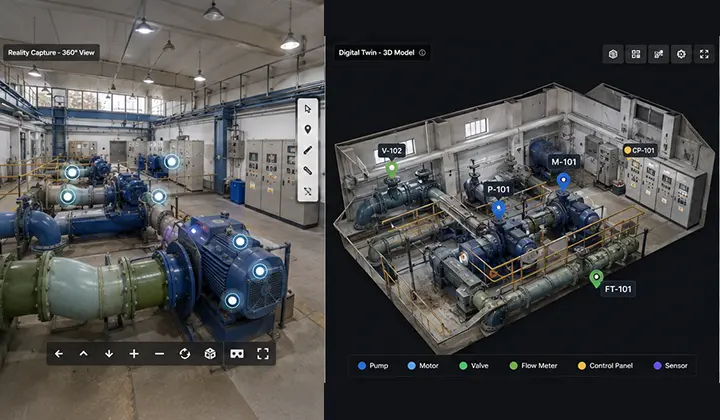Toggle the Motor legend filter

[423, 366]
